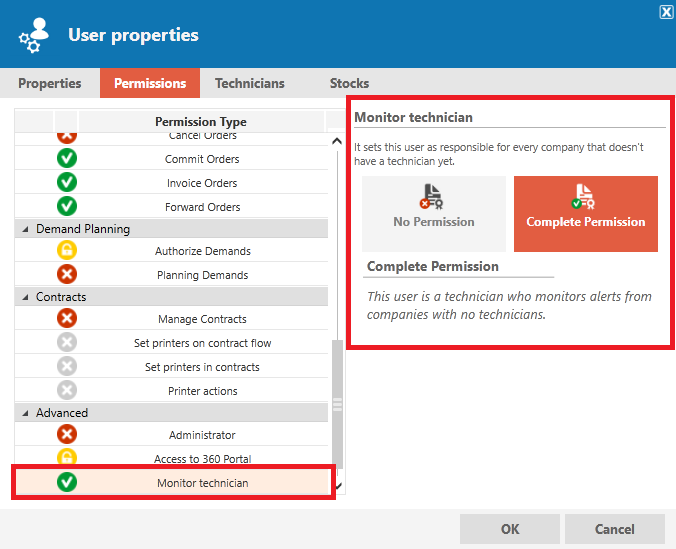Collapse the Advanced group

pos(25,413)
